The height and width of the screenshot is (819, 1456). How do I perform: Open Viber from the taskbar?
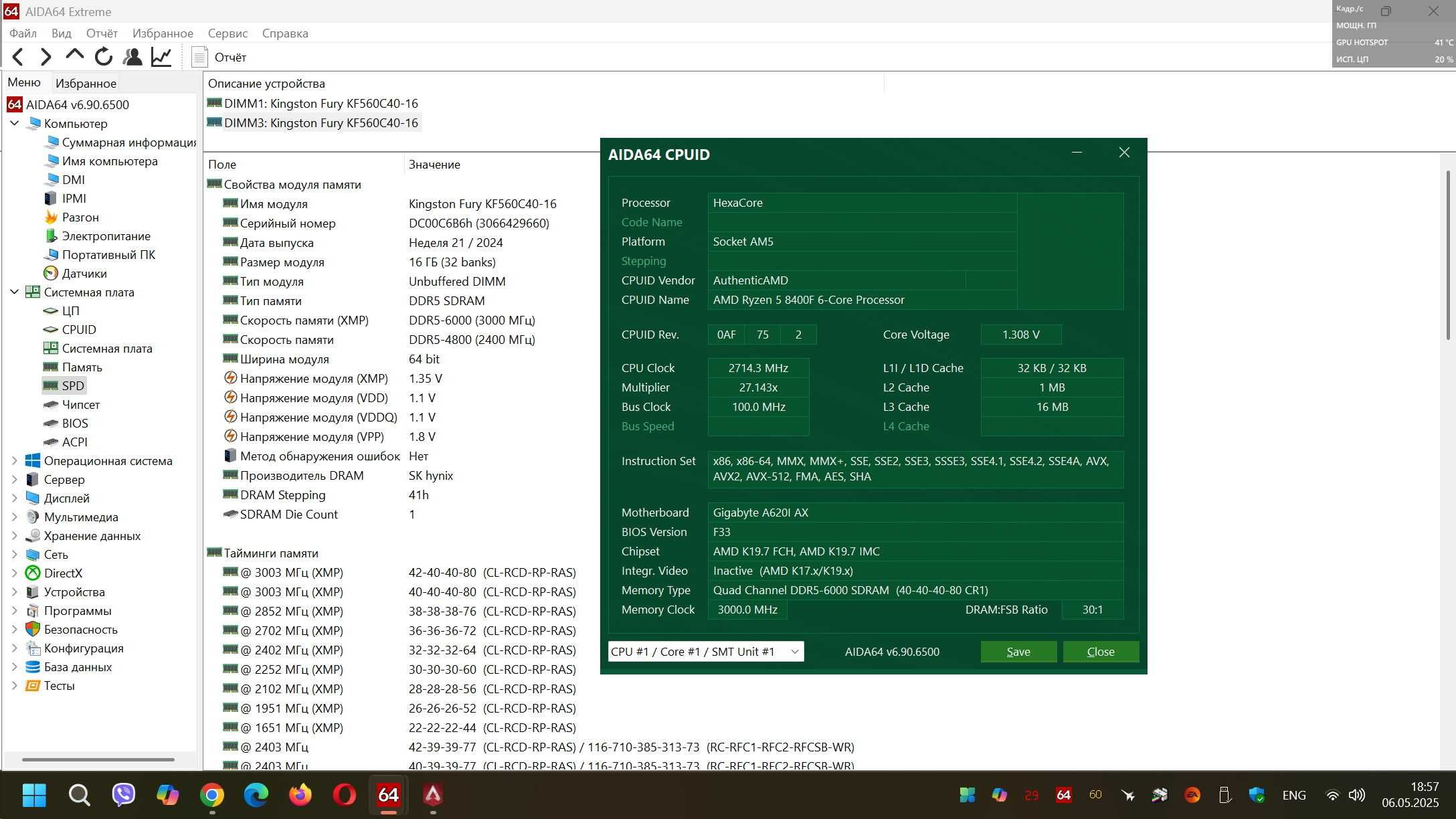pyautogui.click(x=123, y=795)
